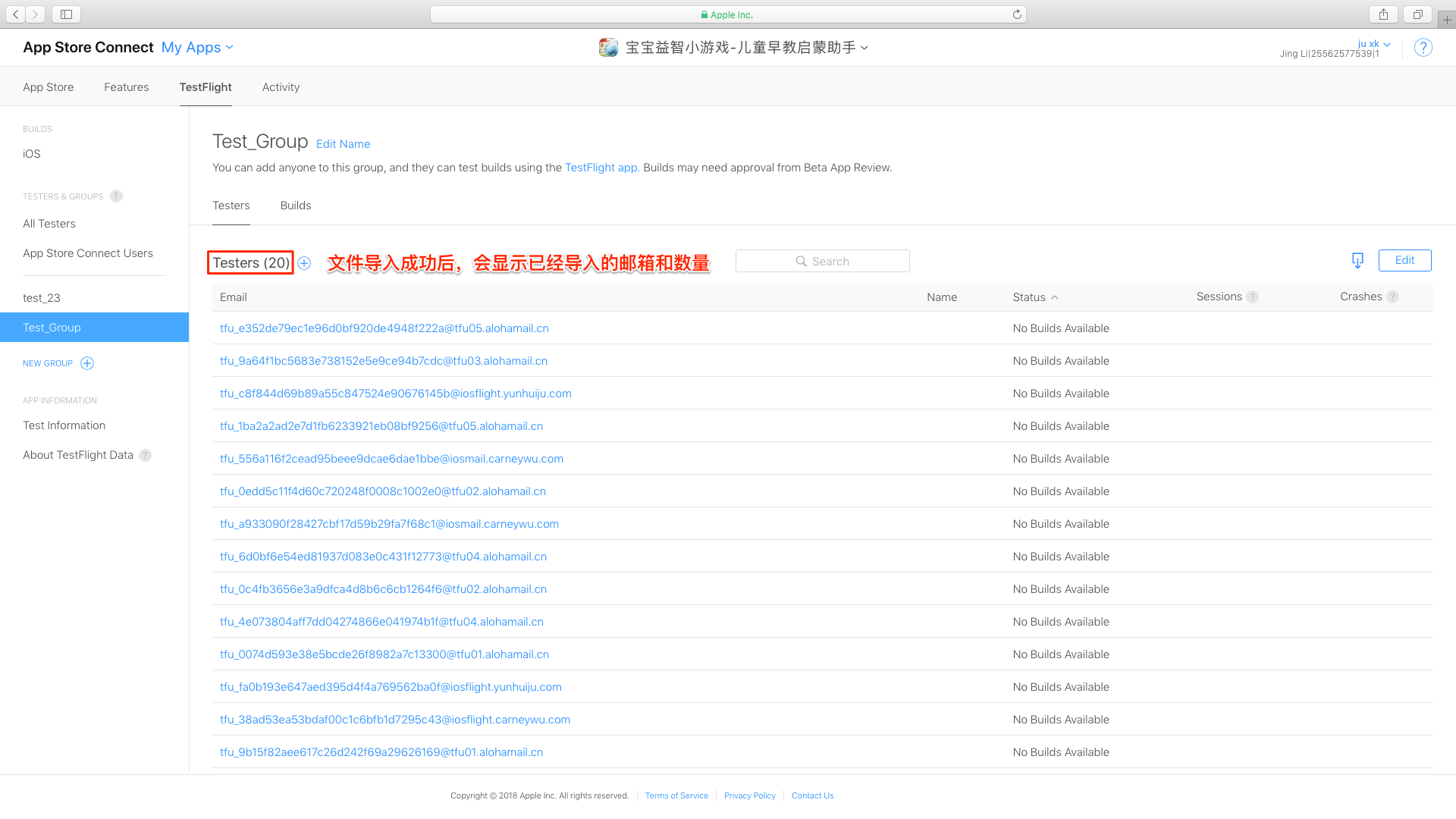Screen dimensions: 1456x819
Task: Go back with the Safari back arrow
Action: [16, 14]
